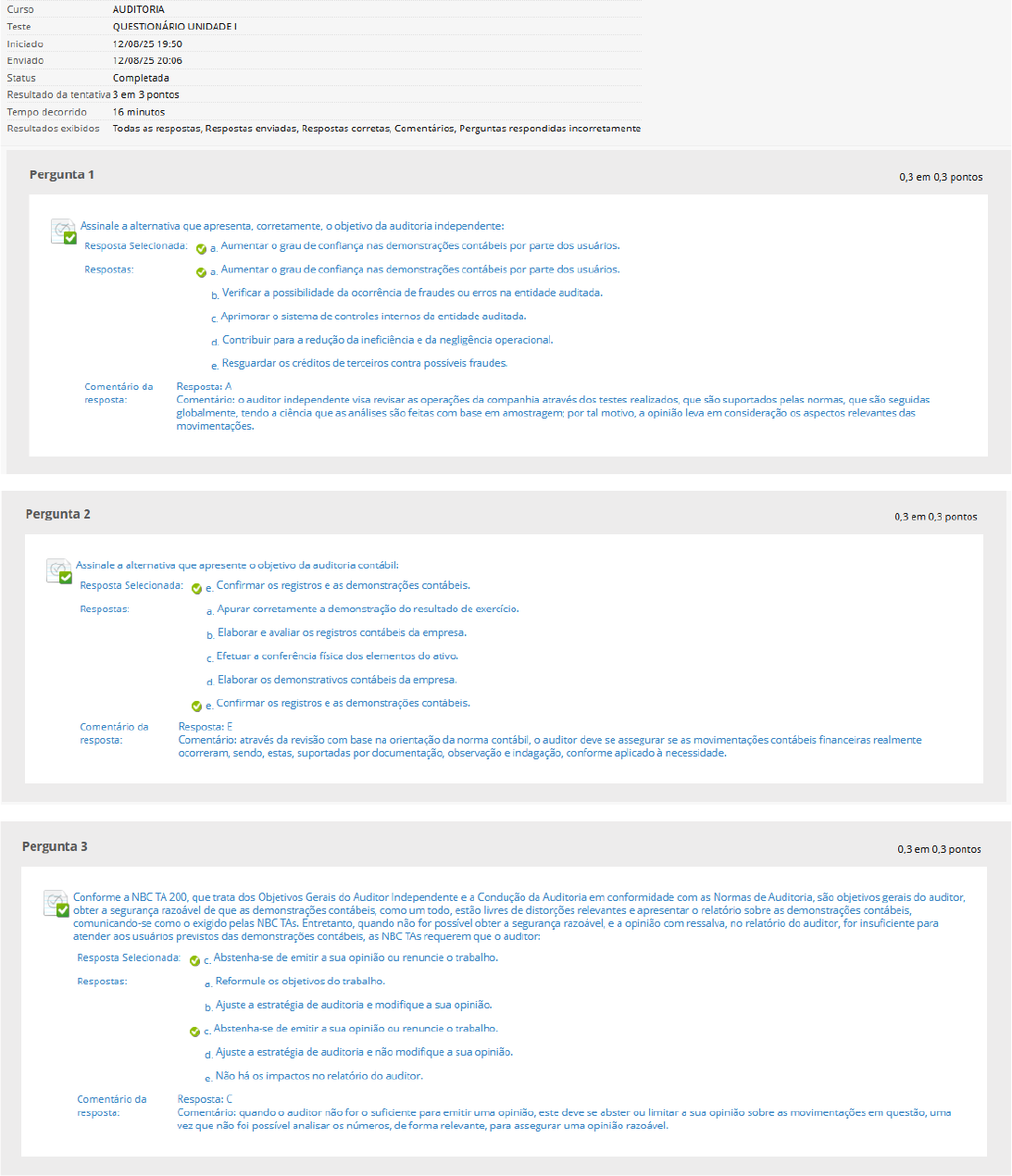Click 'Resguardar os créditos de terceiros' answer text
The image size is (1012, 1176).
pyautogui.click(x=365, y=363)
